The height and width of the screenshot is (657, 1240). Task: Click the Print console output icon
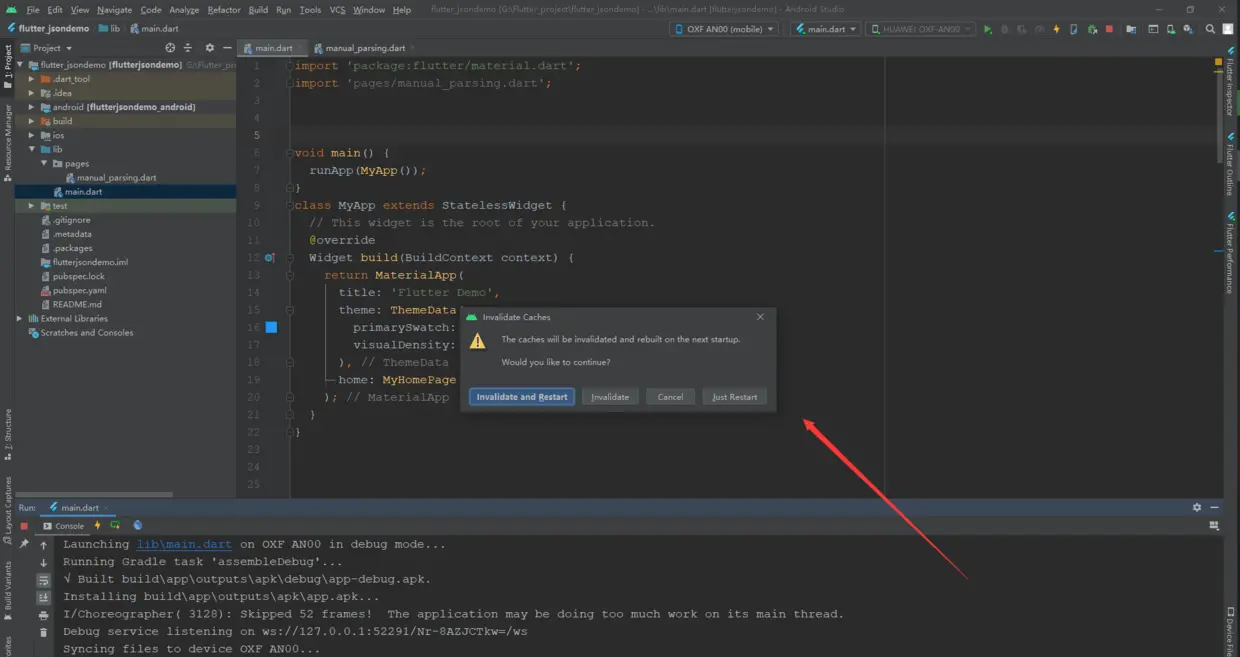(x=43, y=615)
